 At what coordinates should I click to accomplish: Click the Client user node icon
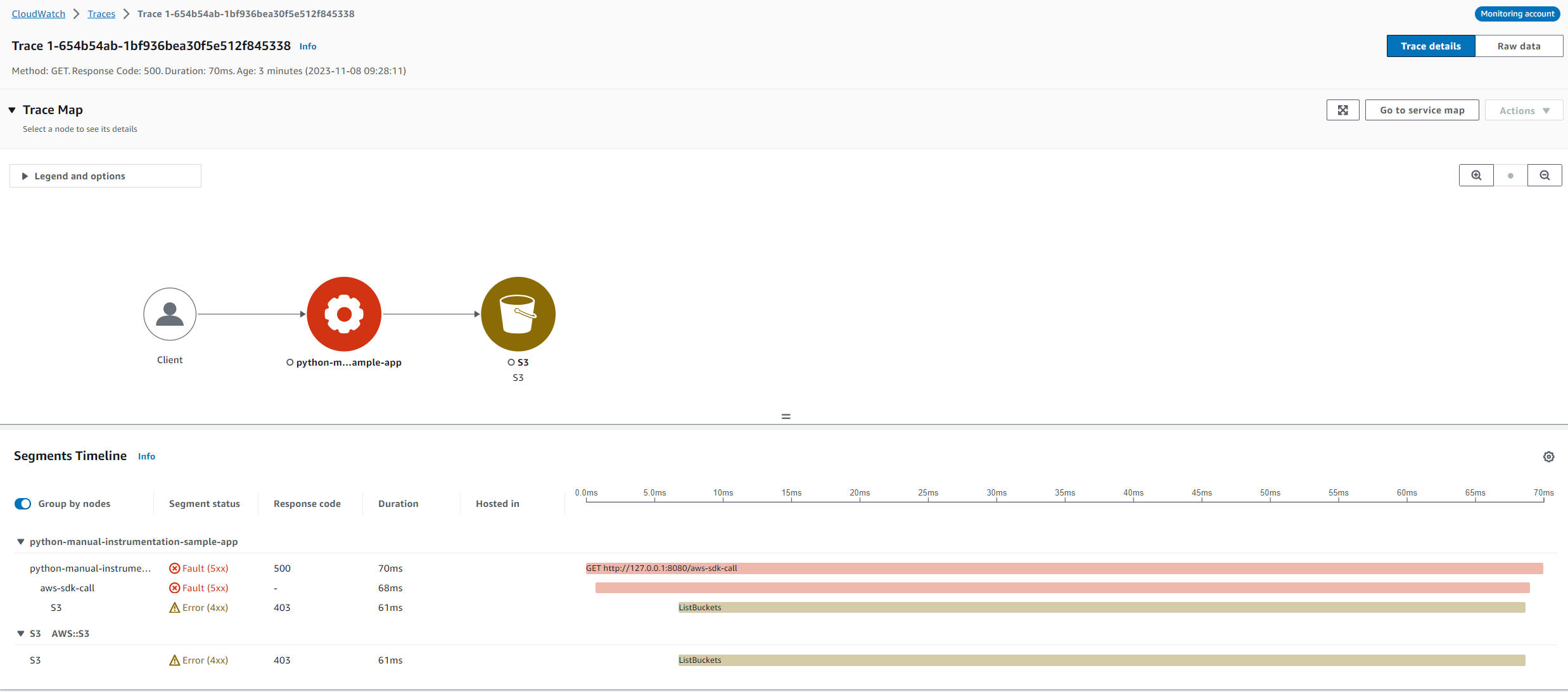(x=170, y=314)
